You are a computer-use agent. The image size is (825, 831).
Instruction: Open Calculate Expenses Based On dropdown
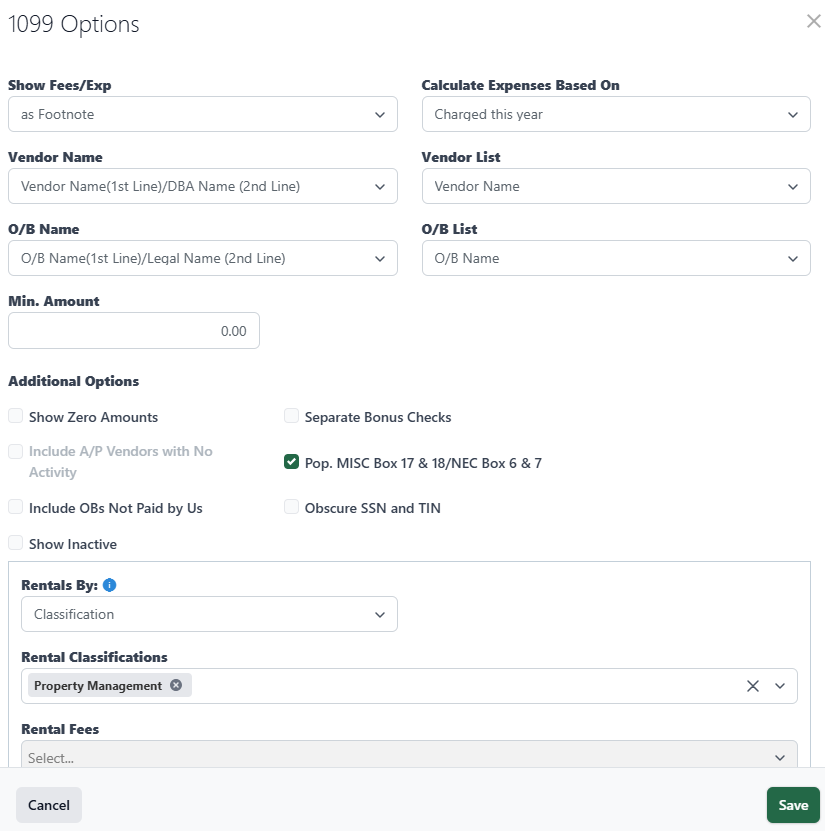click(x=616, y=114)
